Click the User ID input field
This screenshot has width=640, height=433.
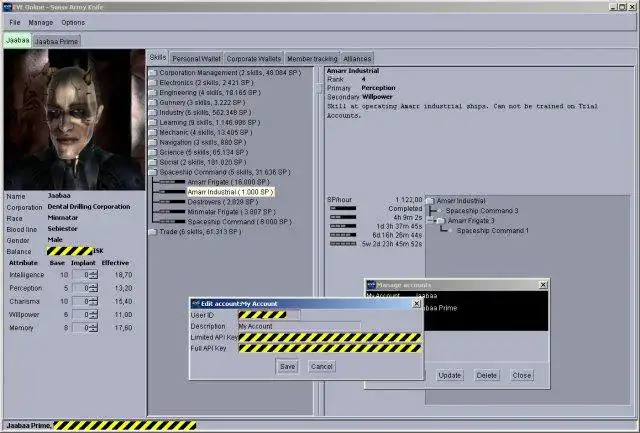tap(269, 315)
